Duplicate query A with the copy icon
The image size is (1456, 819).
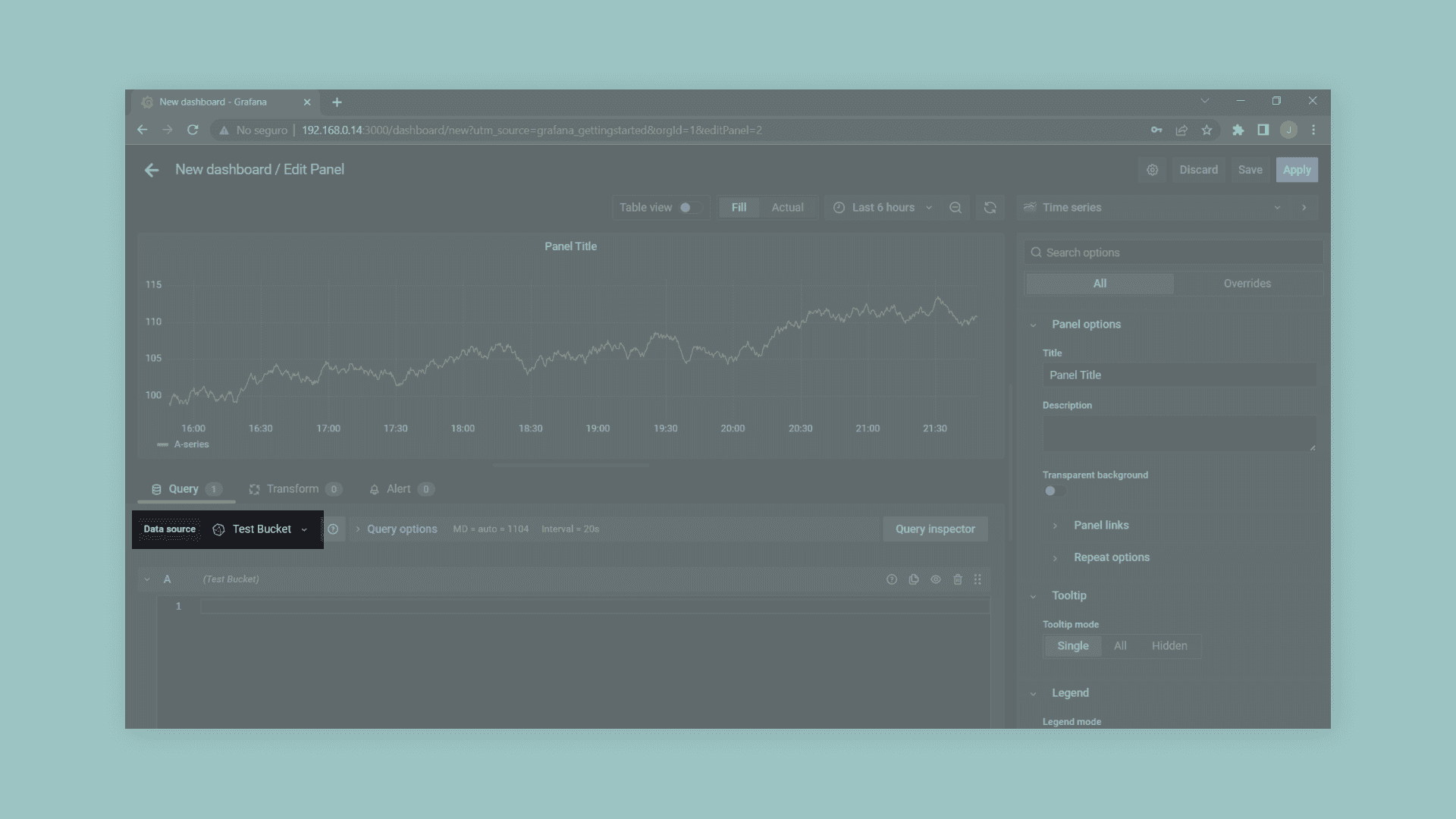(914, 579)
